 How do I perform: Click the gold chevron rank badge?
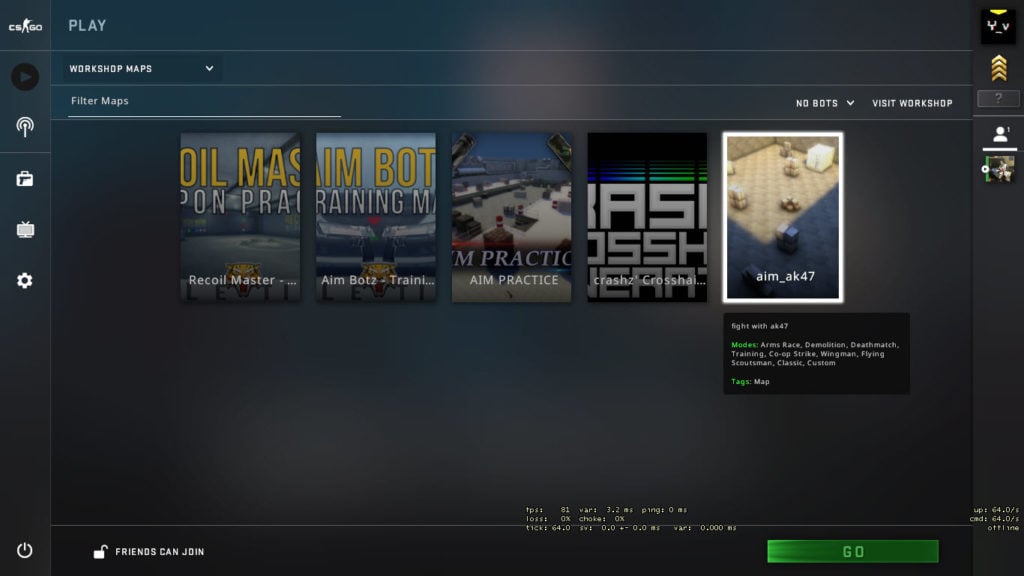(x=998, y=68)
